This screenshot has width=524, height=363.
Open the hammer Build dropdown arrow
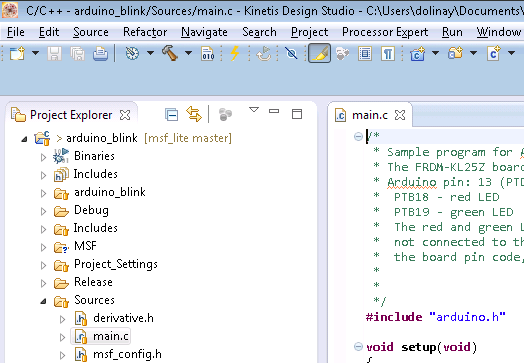coord(188,53)
